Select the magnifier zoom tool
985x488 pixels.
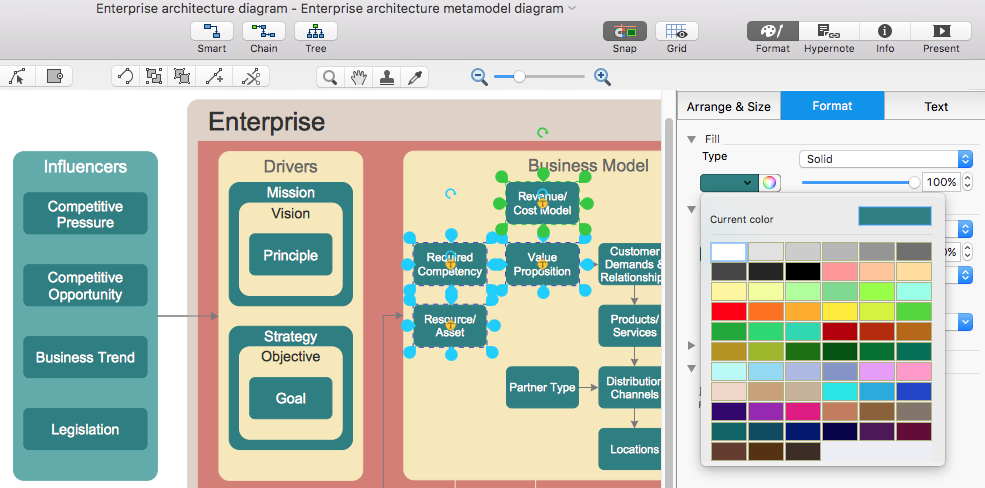329,77
